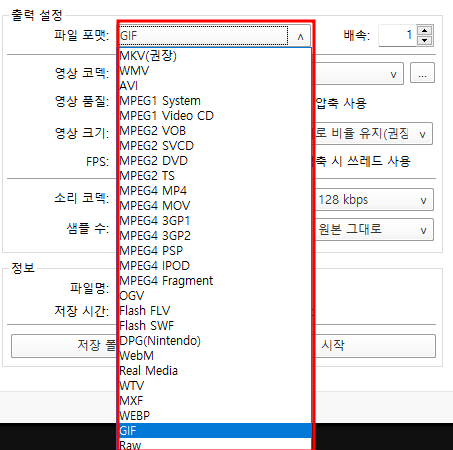Decrease 배속 value with down arrow
453x450 pixels.
pos(424,40)
